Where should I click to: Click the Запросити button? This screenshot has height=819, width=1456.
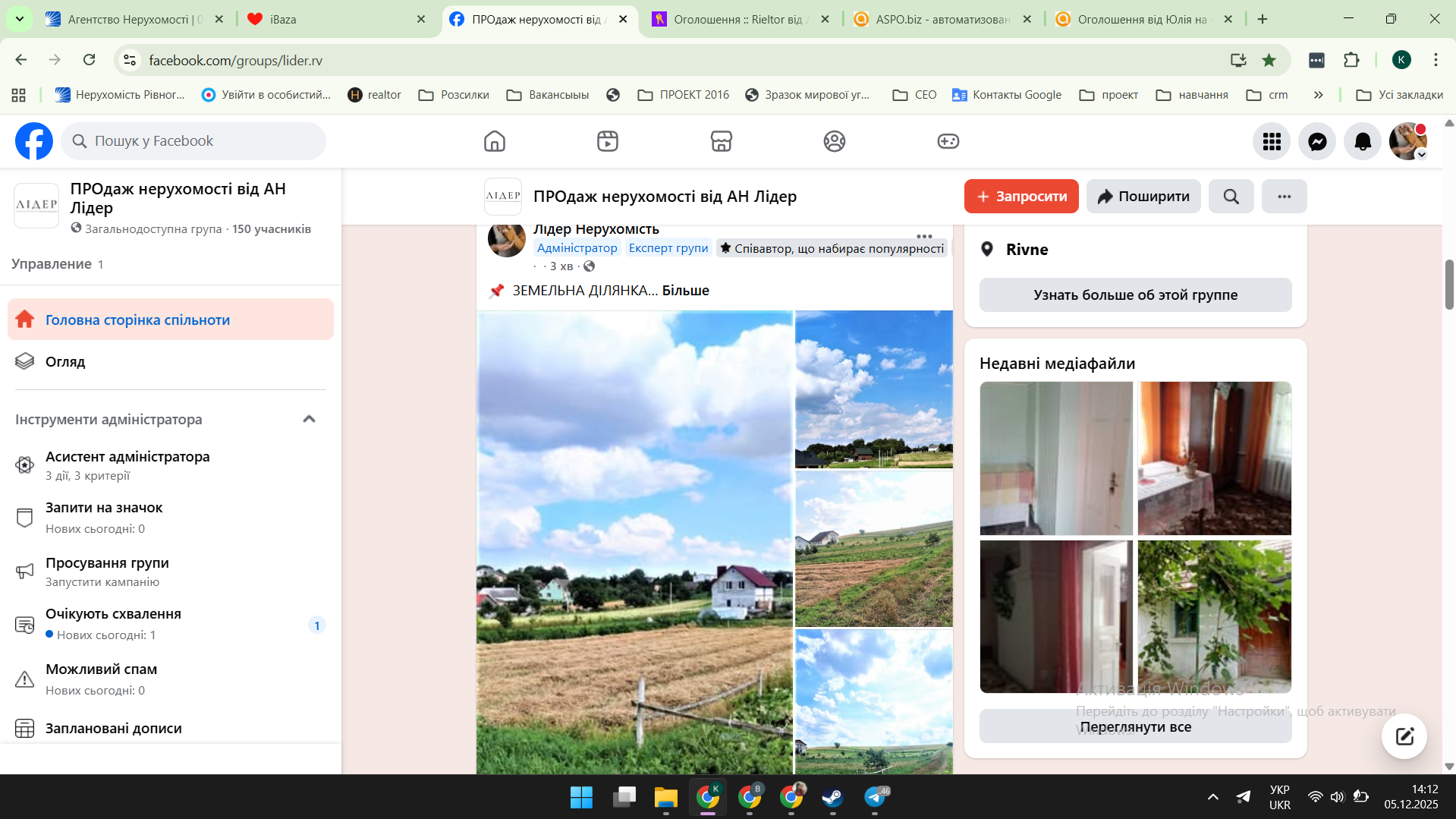click(1021, 197)
